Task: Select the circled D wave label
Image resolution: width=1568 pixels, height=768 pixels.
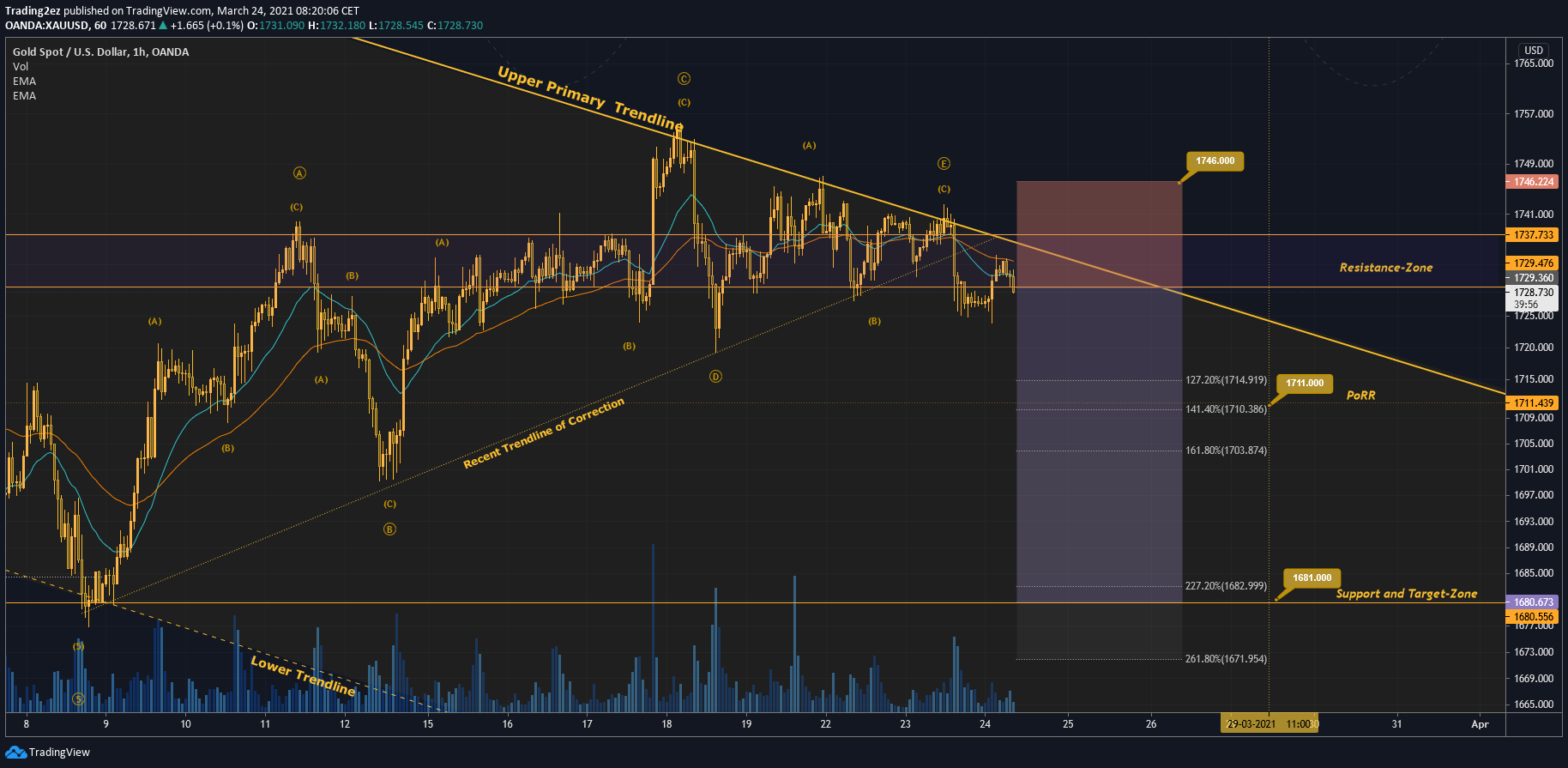Action: (715, 377)
